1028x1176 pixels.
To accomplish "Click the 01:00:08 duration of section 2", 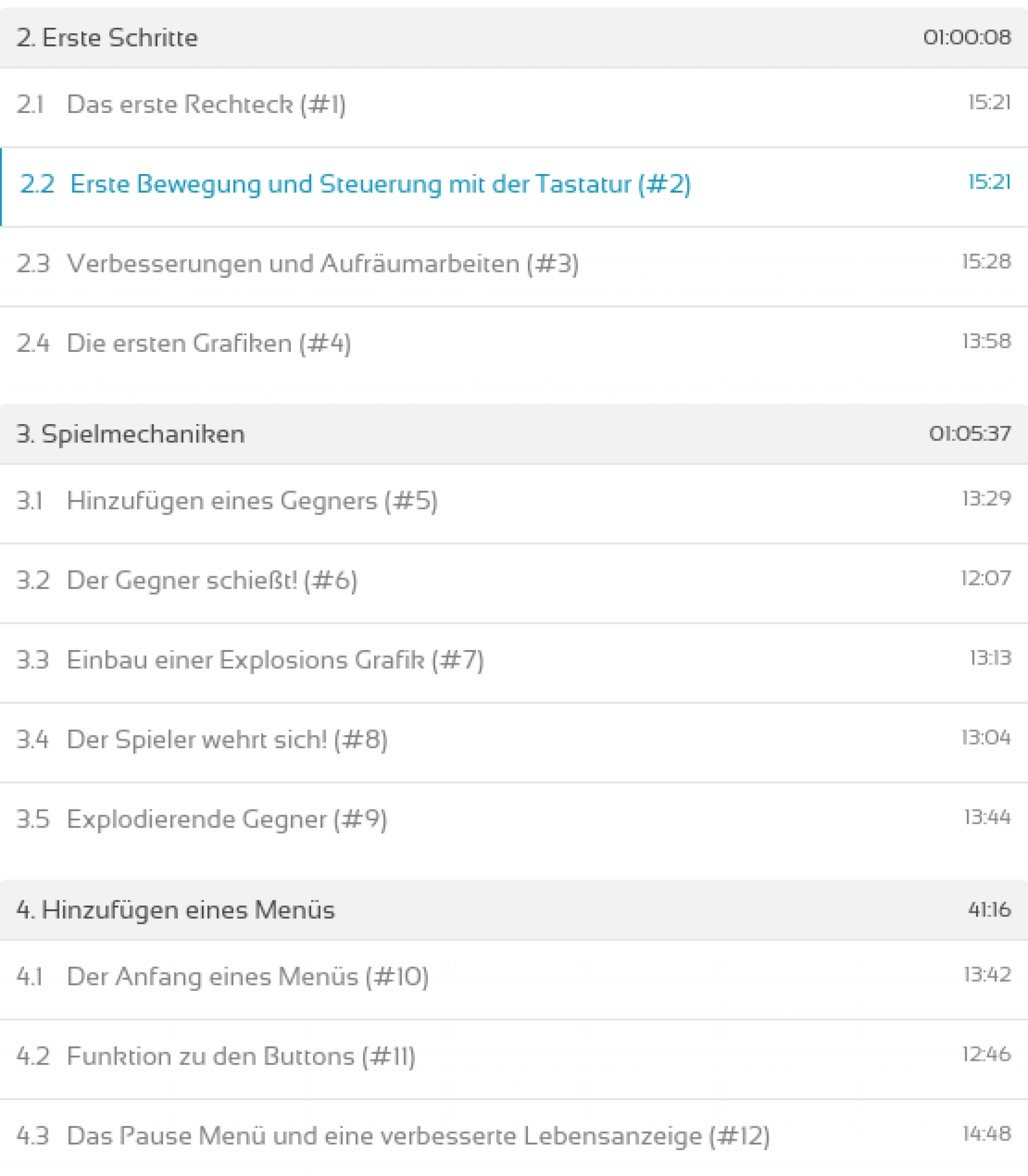I will pos(966,37).
